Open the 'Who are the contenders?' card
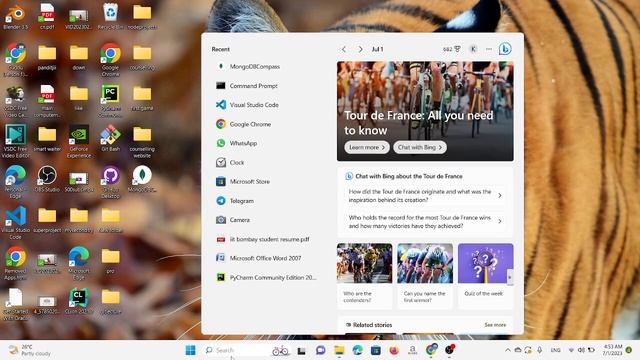 tap(364, 276)
